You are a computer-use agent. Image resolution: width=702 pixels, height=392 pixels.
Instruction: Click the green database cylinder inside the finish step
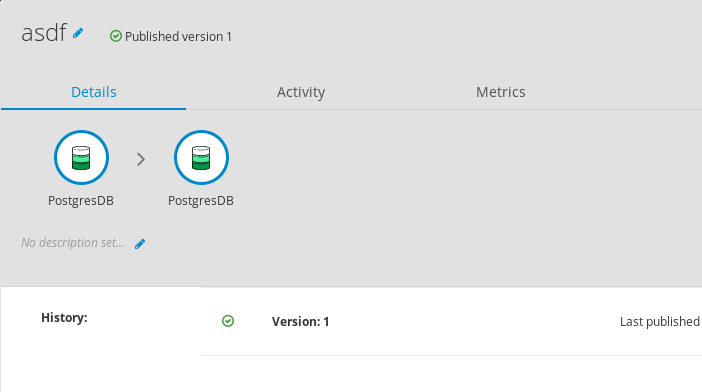point(201,158)
